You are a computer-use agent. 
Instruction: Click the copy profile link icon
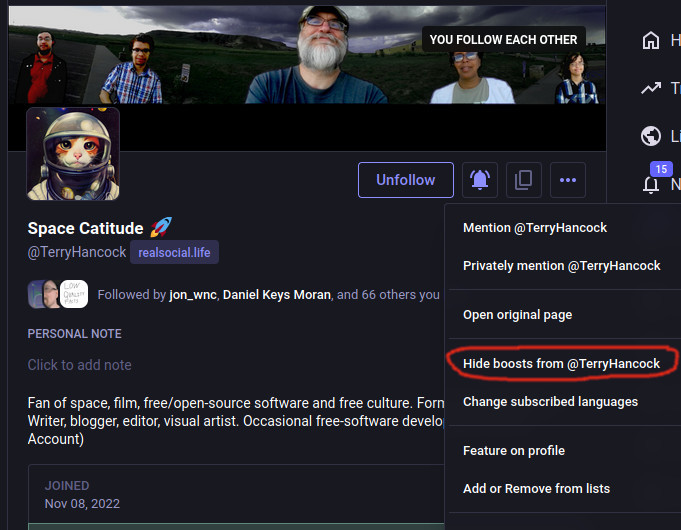523,180
